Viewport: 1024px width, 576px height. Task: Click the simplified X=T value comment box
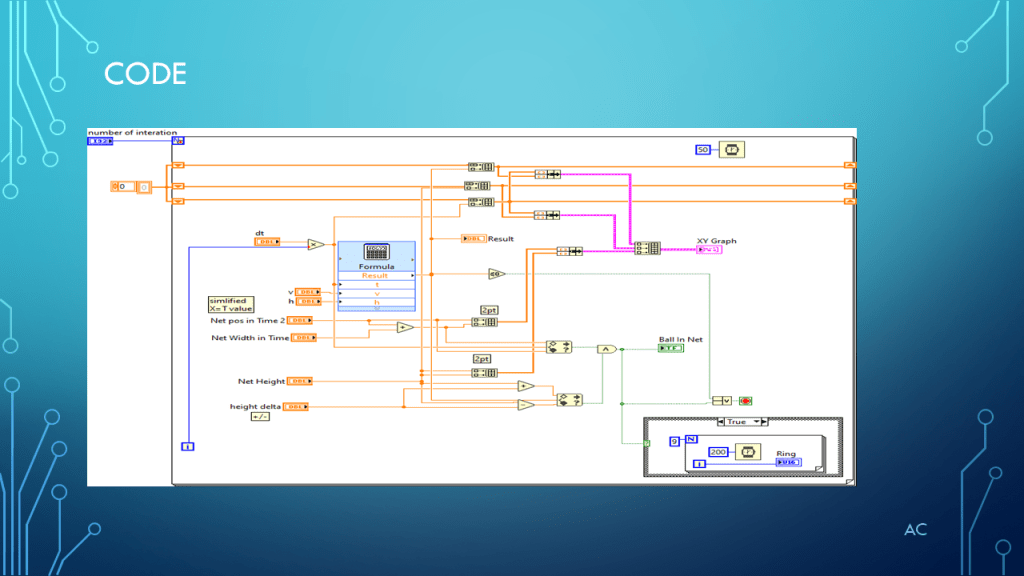(x=228, y=304)
